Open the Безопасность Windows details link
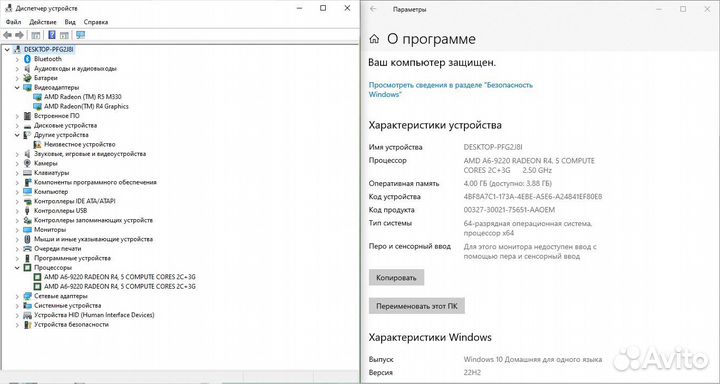This screenshot has width=720, height=384. 450,90
